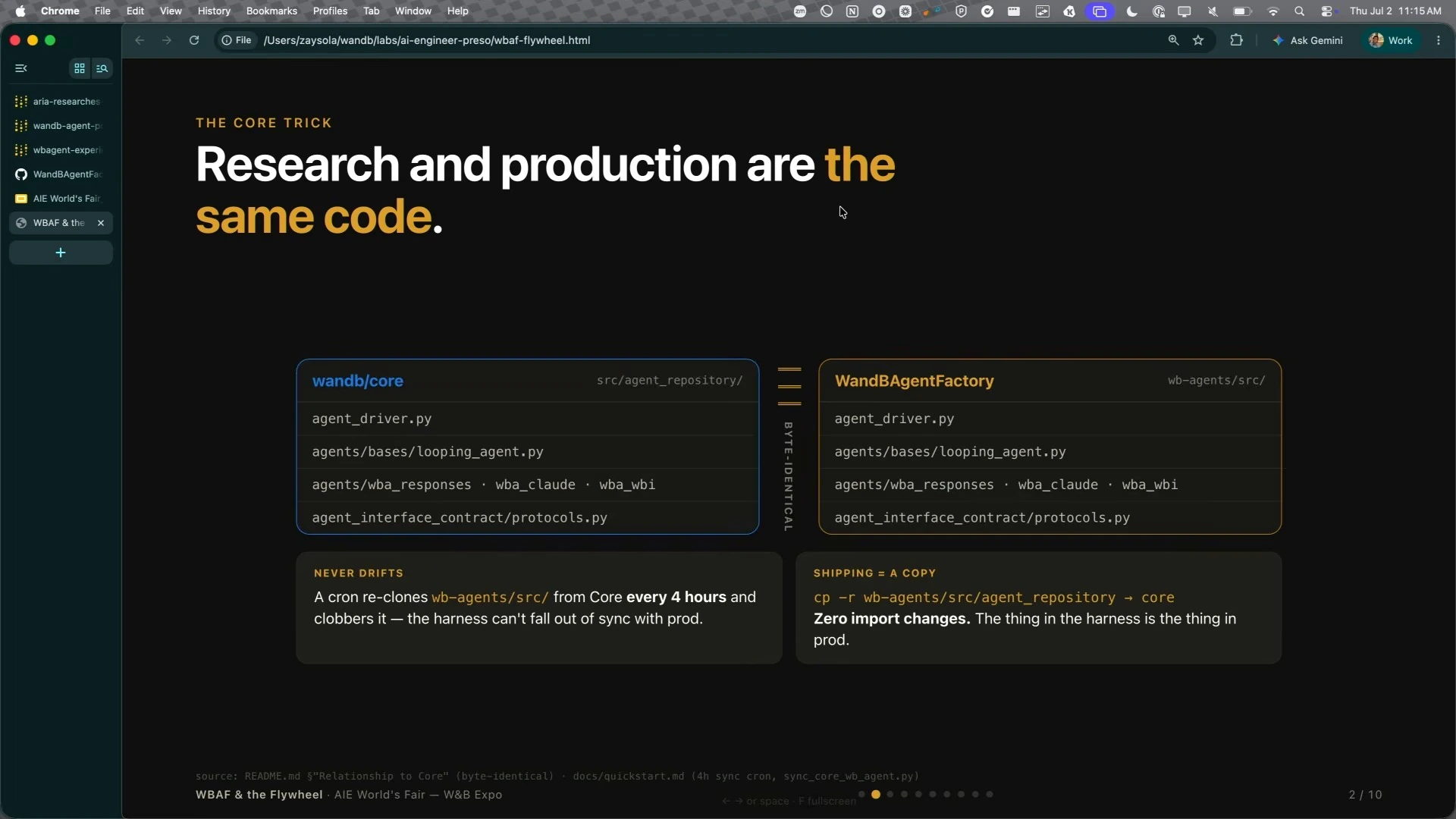Click the File site info chip

pyautogui.click(x=237, y=40)
